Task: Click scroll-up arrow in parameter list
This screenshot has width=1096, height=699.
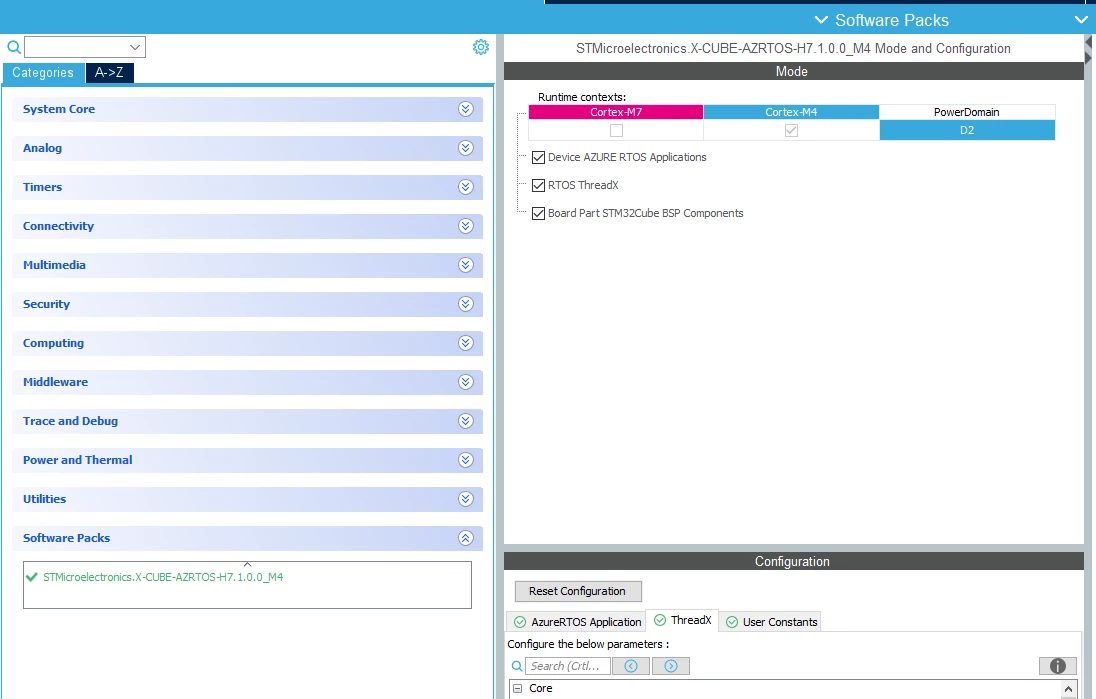Action: click(x=1069, y=689)
